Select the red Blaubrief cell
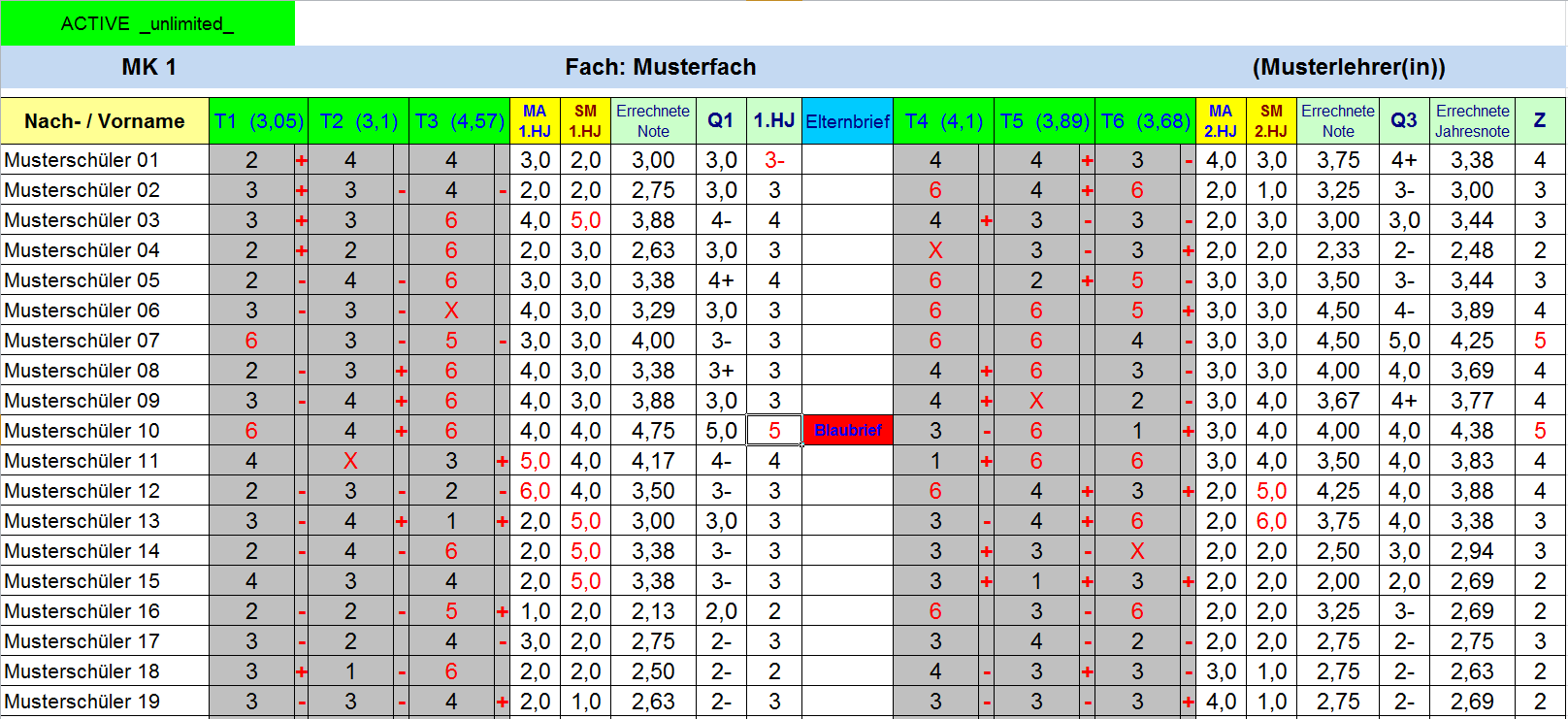Image resolution: width=1568 pixels, height=719 pixels. click(847, 430)
